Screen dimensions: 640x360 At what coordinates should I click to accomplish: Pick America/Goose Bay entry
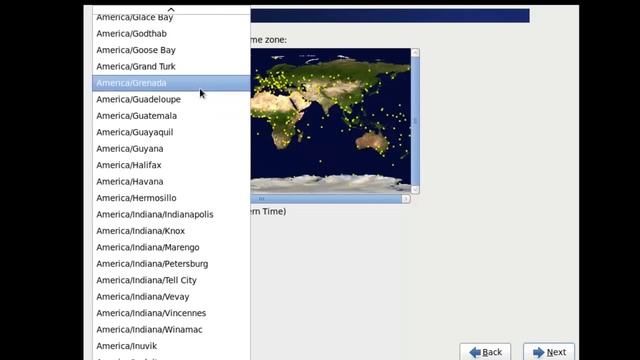click(171, 50)
